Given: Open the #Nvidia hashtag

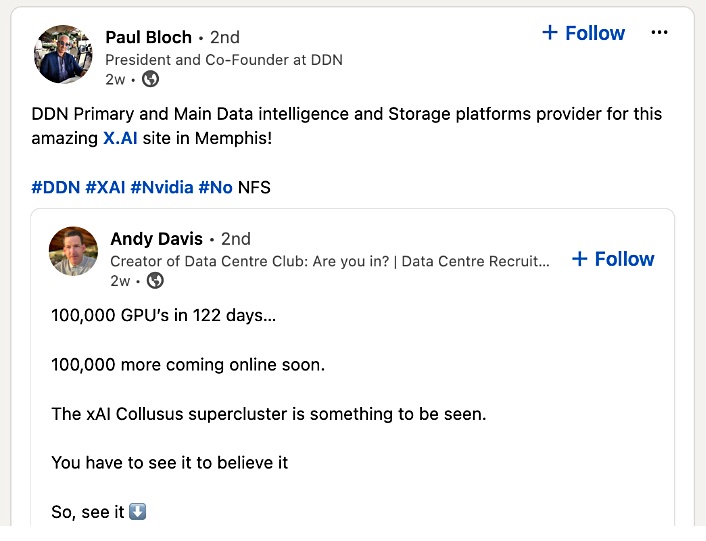Looking at the screenshot, I should [162, 187].
